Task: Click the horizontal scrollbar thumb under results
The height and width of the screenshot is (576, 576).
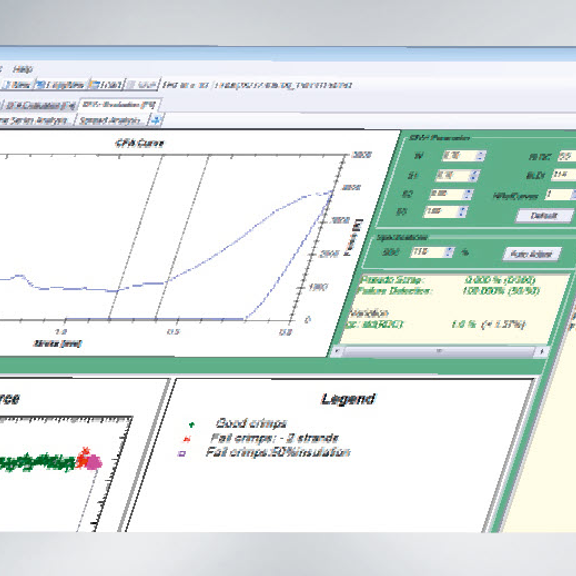Action: point(439,352)
